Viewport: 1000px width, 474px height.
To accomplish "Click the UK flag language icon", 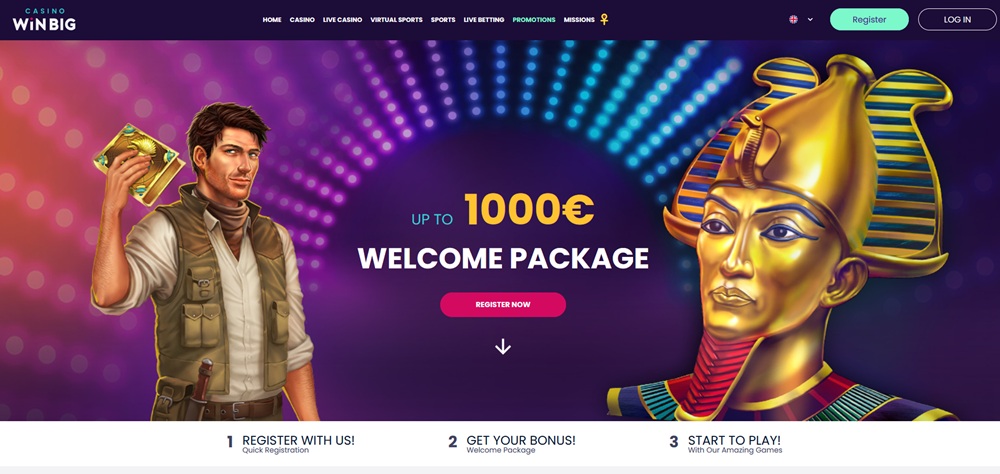I will coord(793,20).
